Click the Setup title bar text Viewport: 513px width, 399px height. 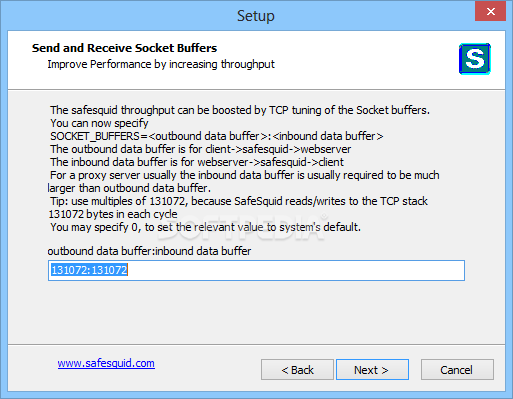256,16
